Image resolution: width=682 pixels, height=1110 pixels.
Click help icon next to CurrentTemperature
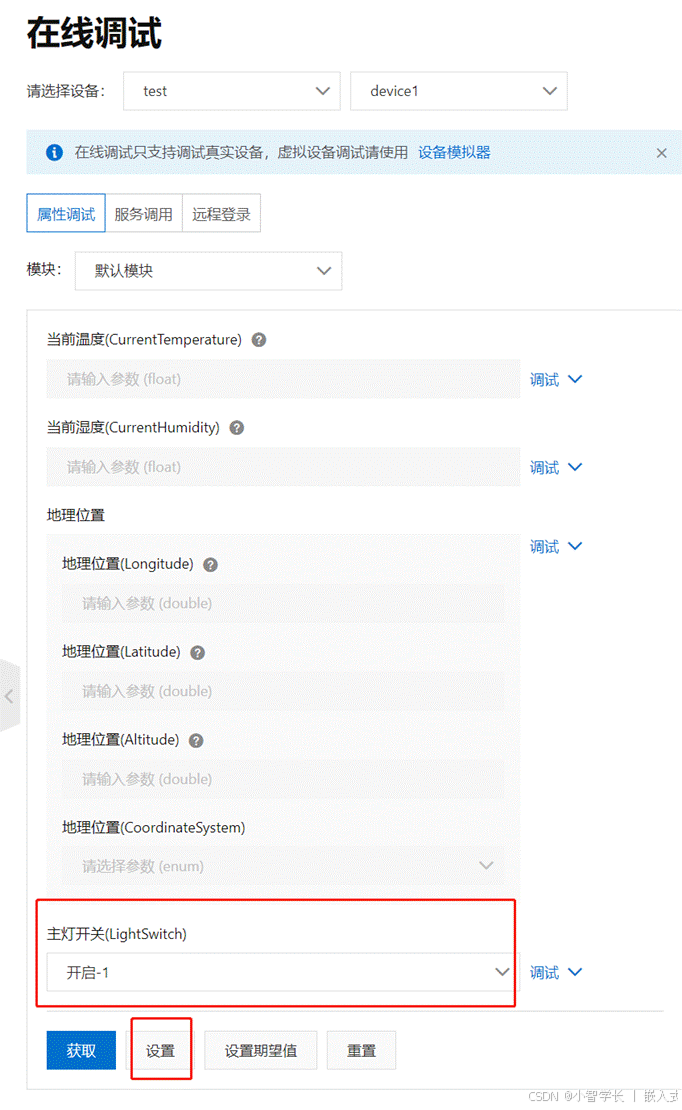pyautogui.click(x=259, y=340)
